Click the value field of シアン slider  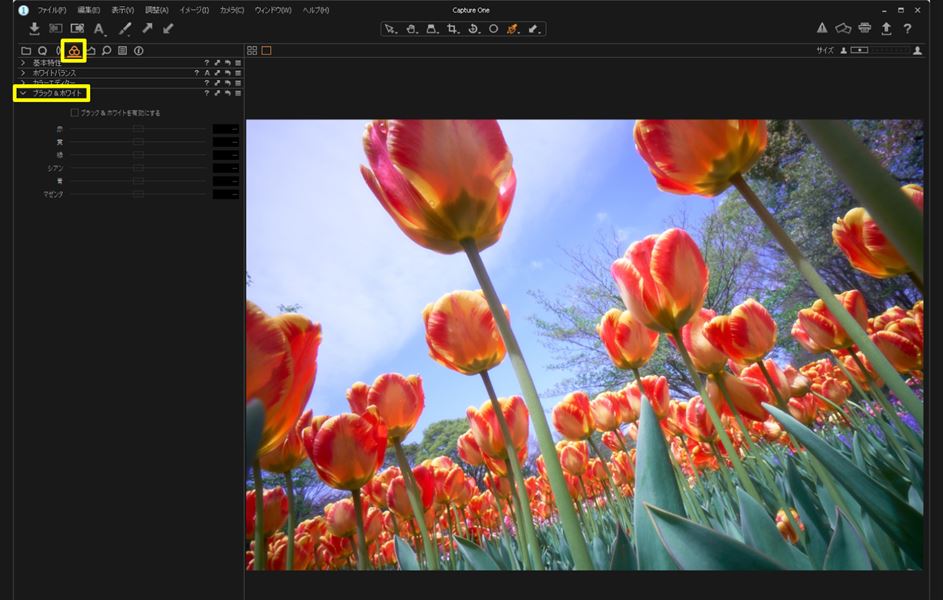(226, 168)
